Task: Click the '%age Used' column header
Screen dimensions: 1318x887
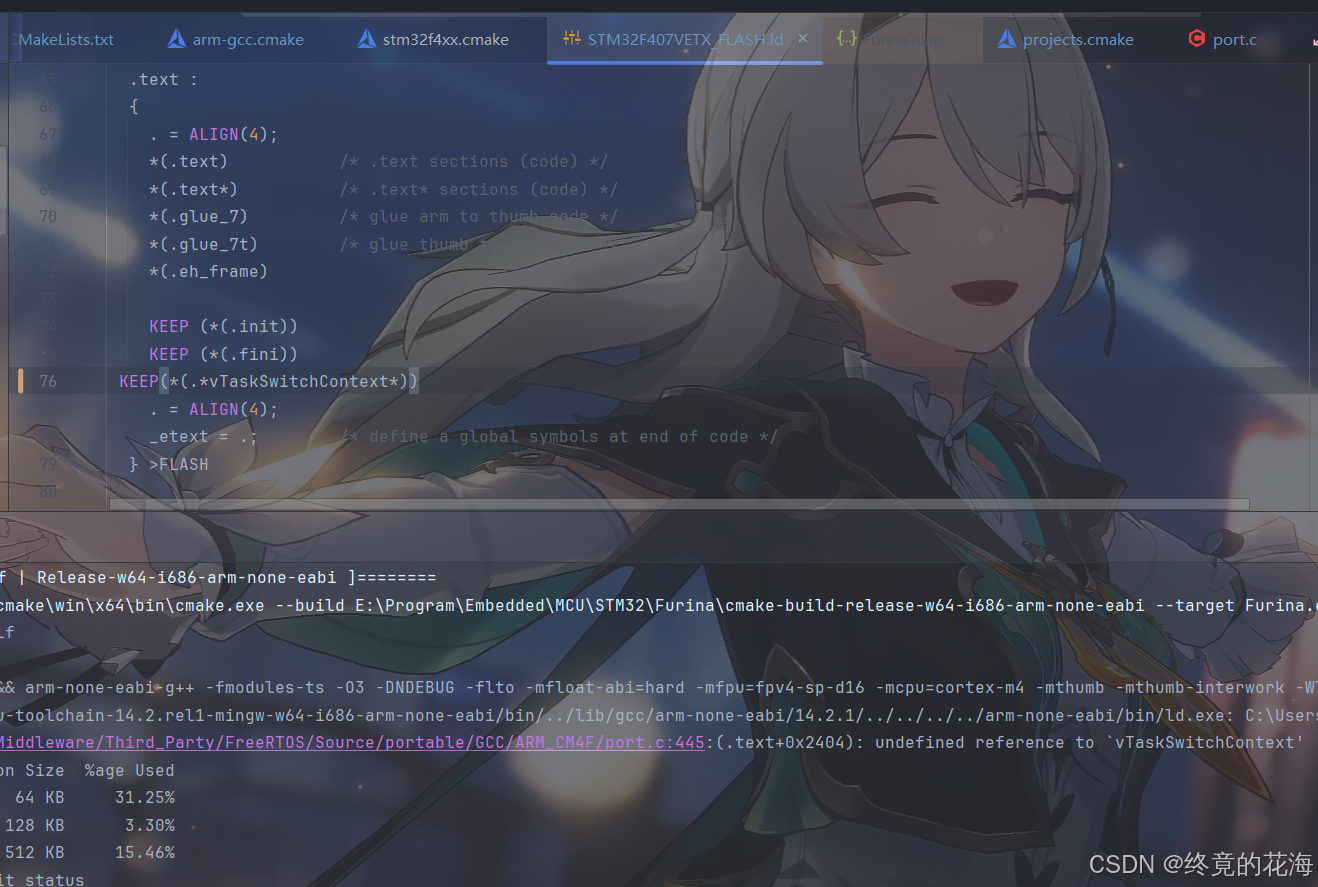Action: coord(130,770)
